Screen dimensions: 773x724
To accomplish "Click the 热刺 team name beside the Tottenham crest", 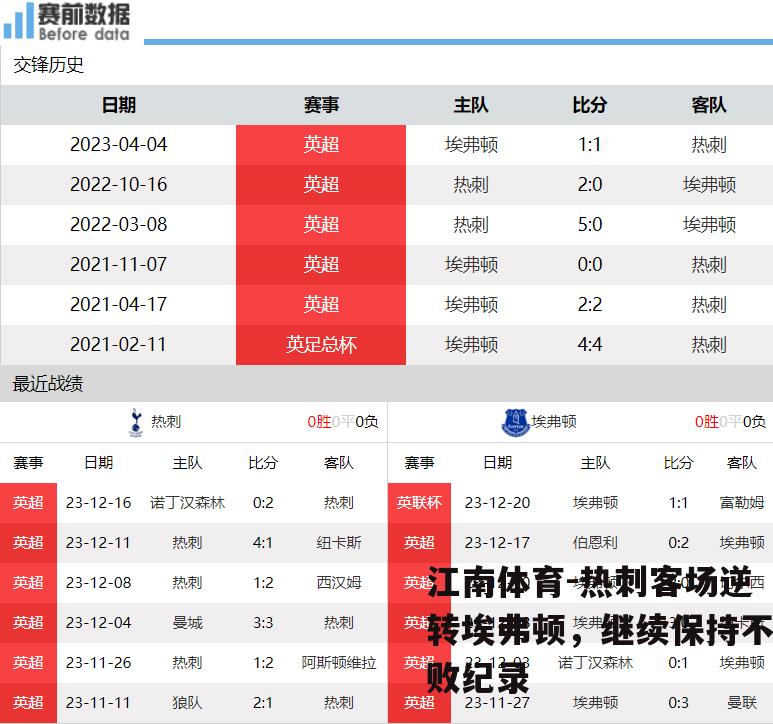I will [x=166, y=422].
